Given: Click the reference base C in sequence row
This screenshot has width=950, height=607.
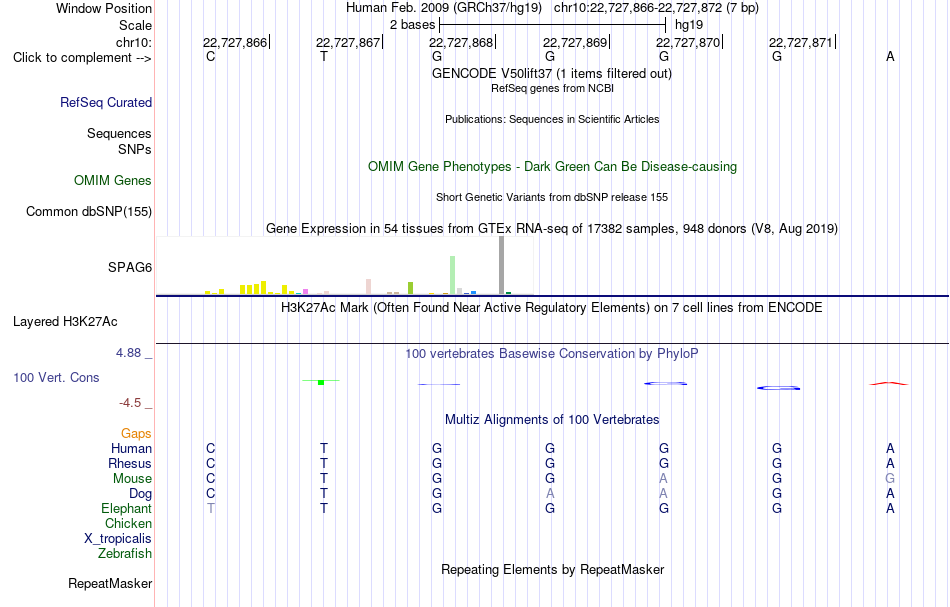Looking at the screenshot, I should 211,57.
